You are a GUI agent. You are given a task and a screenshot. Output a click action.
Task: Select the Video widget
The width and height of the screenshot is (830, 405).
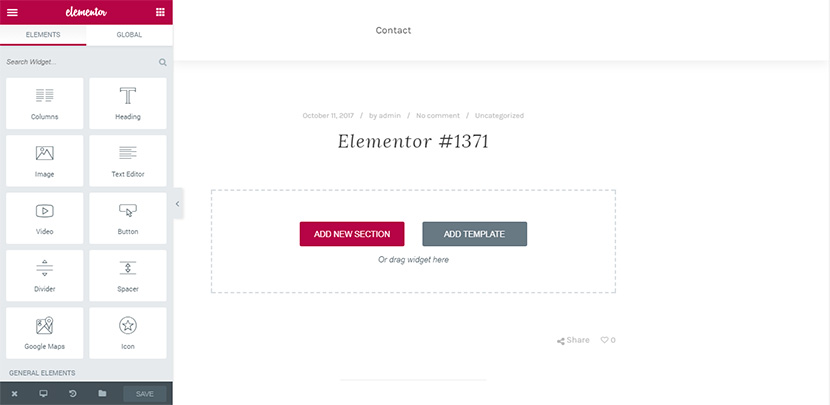(x=44, y=218)
